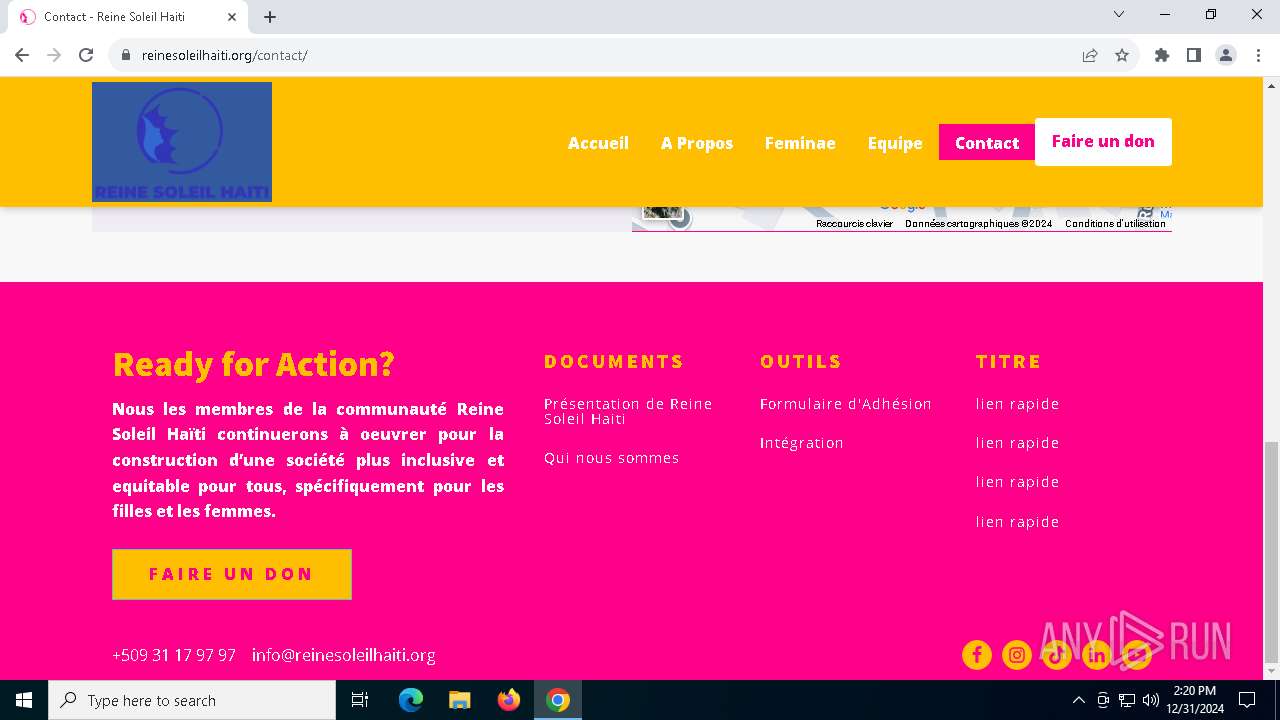Click the OUTILS footer heading

coord(801,361)
